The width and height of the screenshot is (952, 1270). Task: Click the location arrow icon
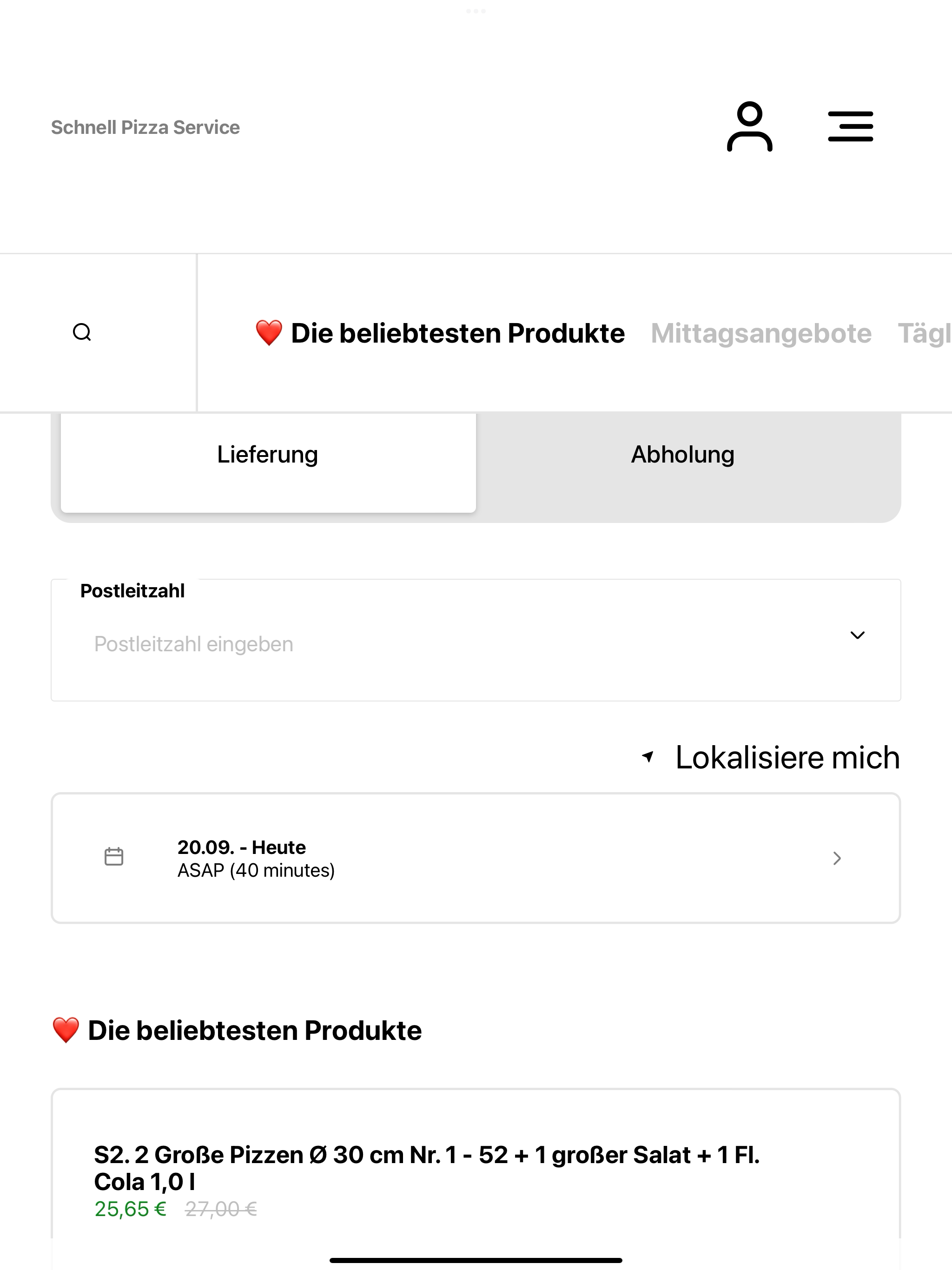pyautogui.click(x=648, y=757)
